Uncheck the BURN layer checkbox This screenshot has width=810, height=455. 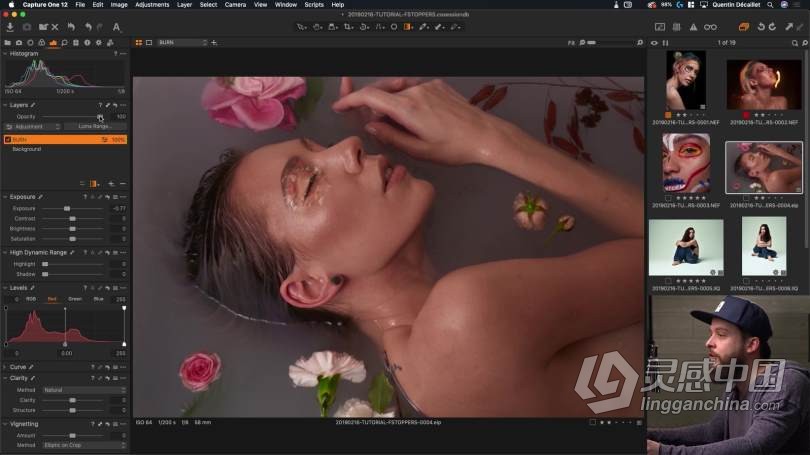click(8, 139)
